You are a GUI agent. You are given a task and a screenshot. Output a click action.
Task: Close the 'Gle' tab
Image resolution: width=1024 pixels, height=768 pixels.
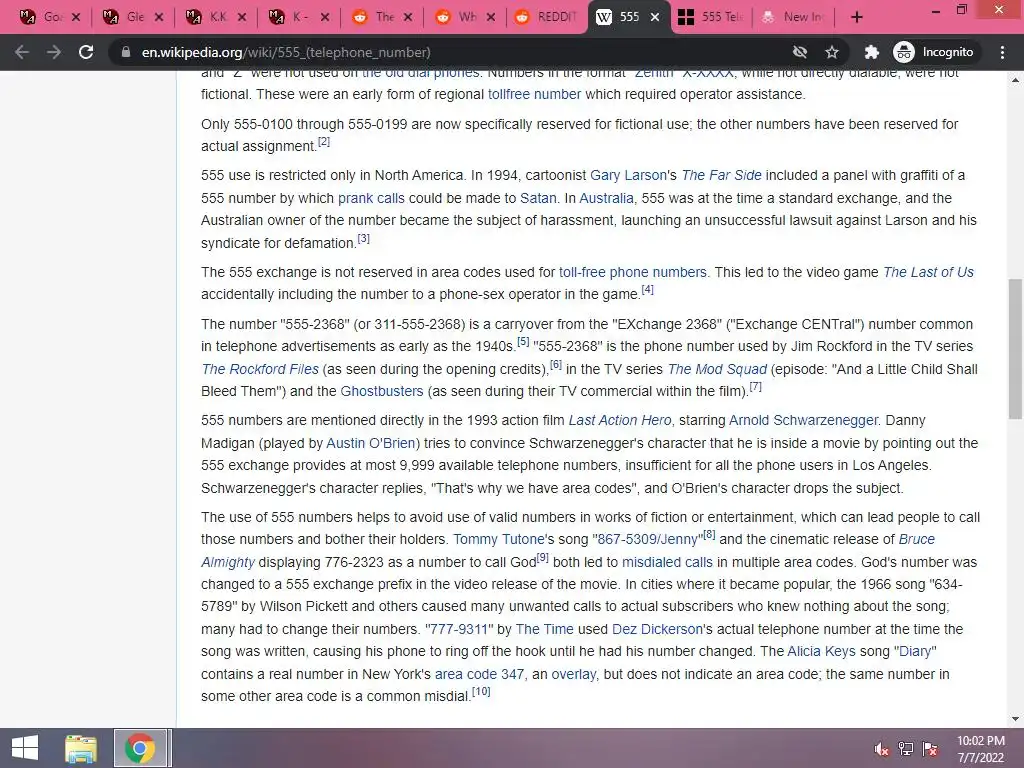point(159,17)
